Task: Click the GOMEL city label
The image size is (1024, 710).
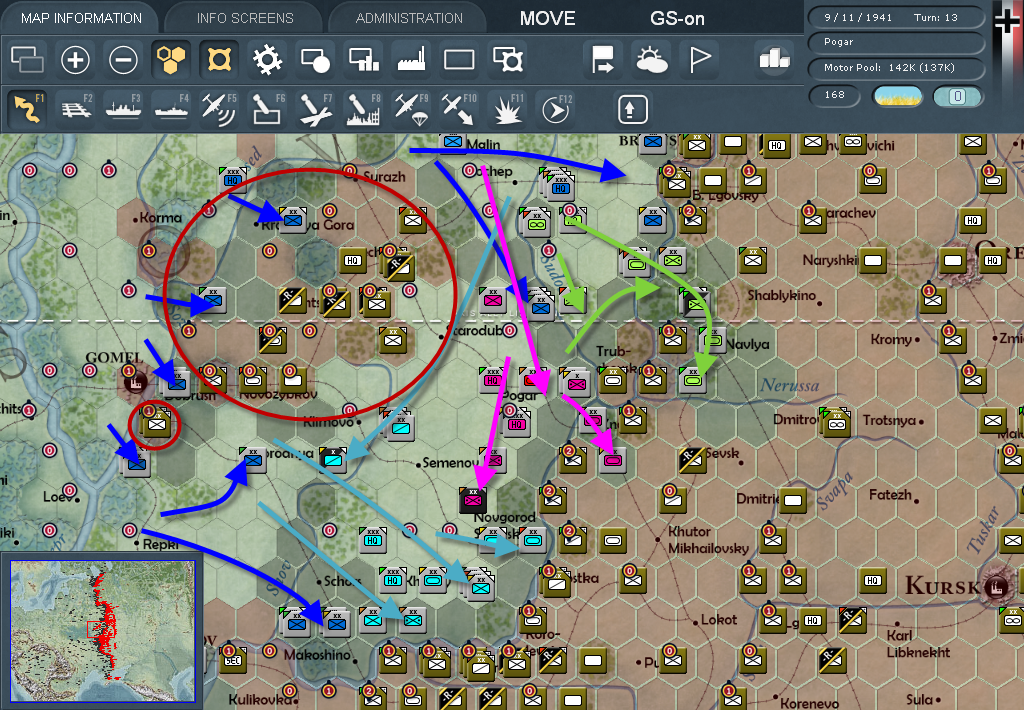Action: point(114,357)
